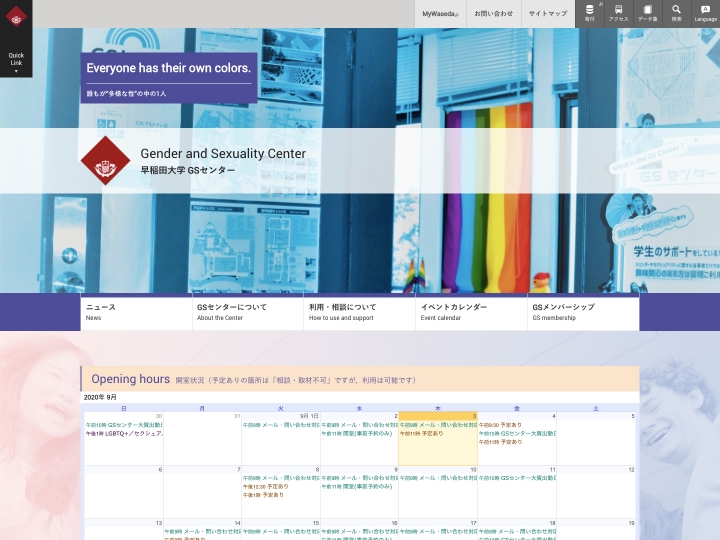Open the サイトマップ link

click(x=548, y=14)
